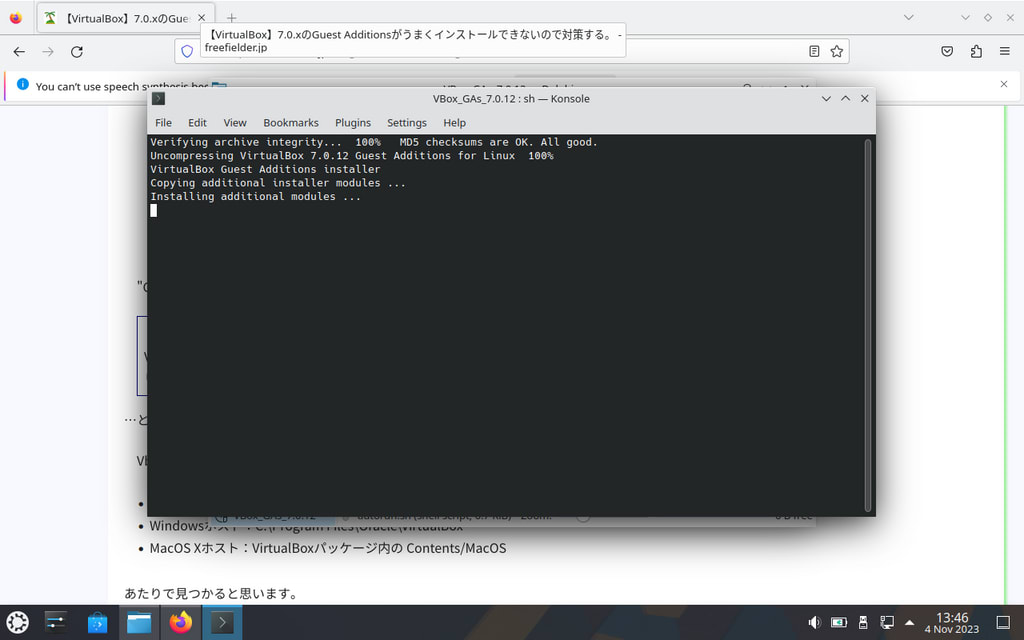Click the Konsole terminal scrollbar
The width and height of the screenshot is (1024, 640).
point(868,325)
